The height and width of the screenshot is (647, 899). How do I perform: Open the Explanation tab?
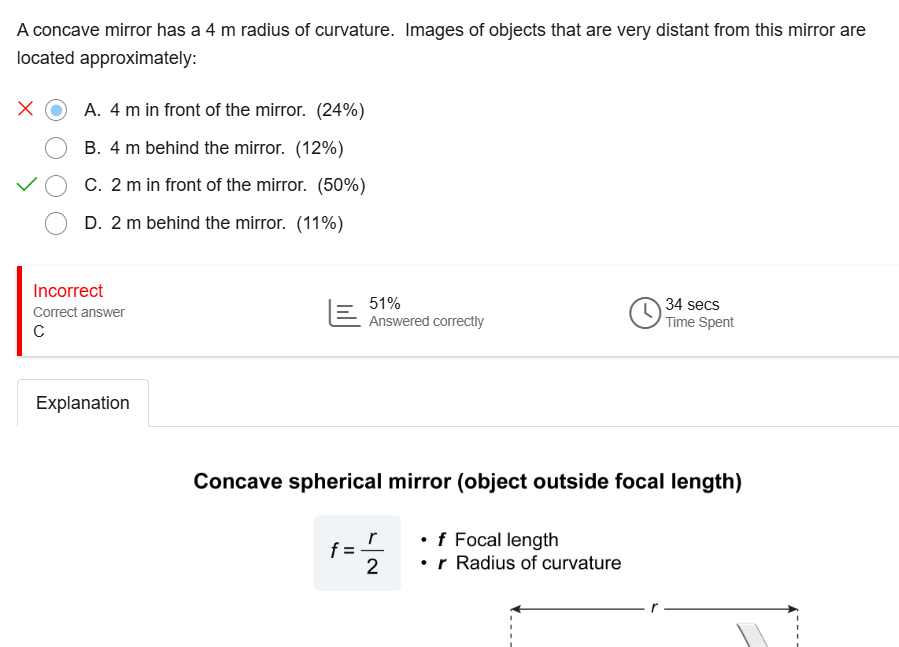point(83,403)
